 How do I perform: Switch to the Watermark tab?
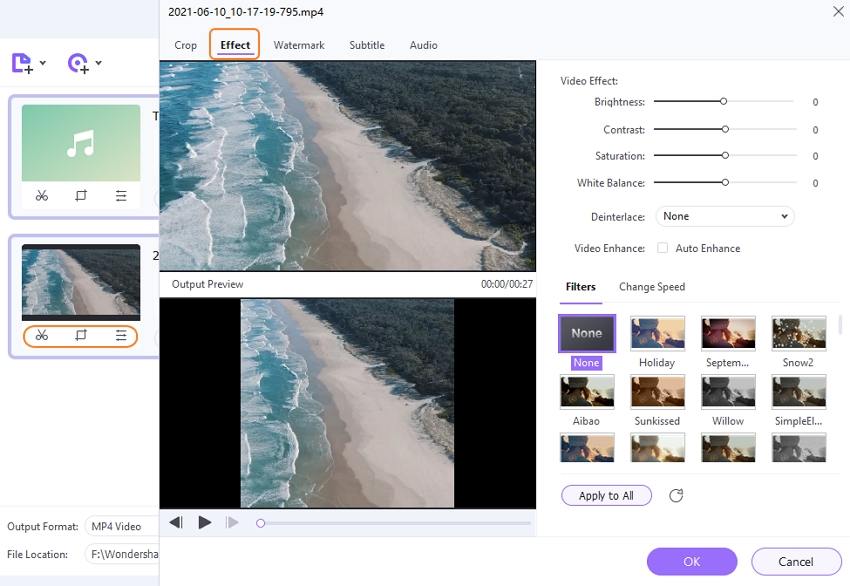[x=299, y=45]
